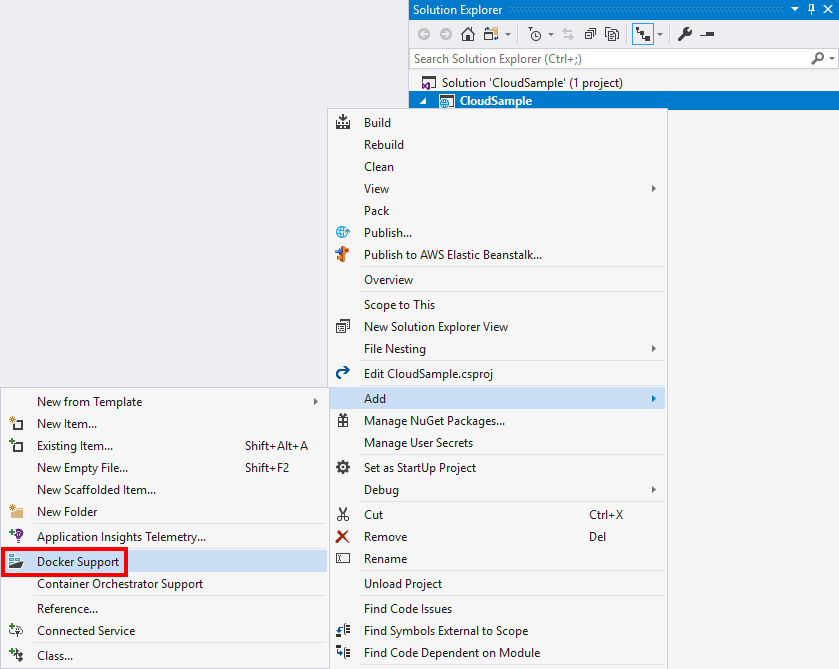
Task: Toggle auto-hide pin for Solution Explorer
Action: pyautogui.click(x=812, y=9)
